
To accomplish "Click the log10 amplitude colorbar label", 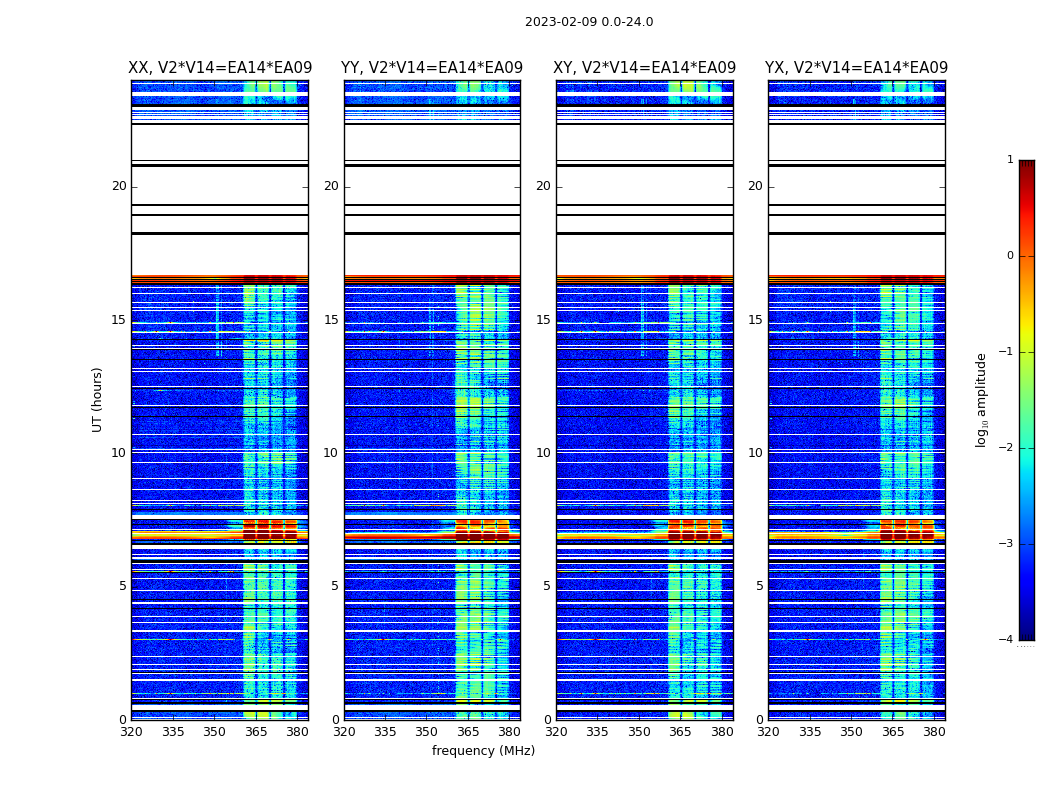I will (x=981, y=400).
